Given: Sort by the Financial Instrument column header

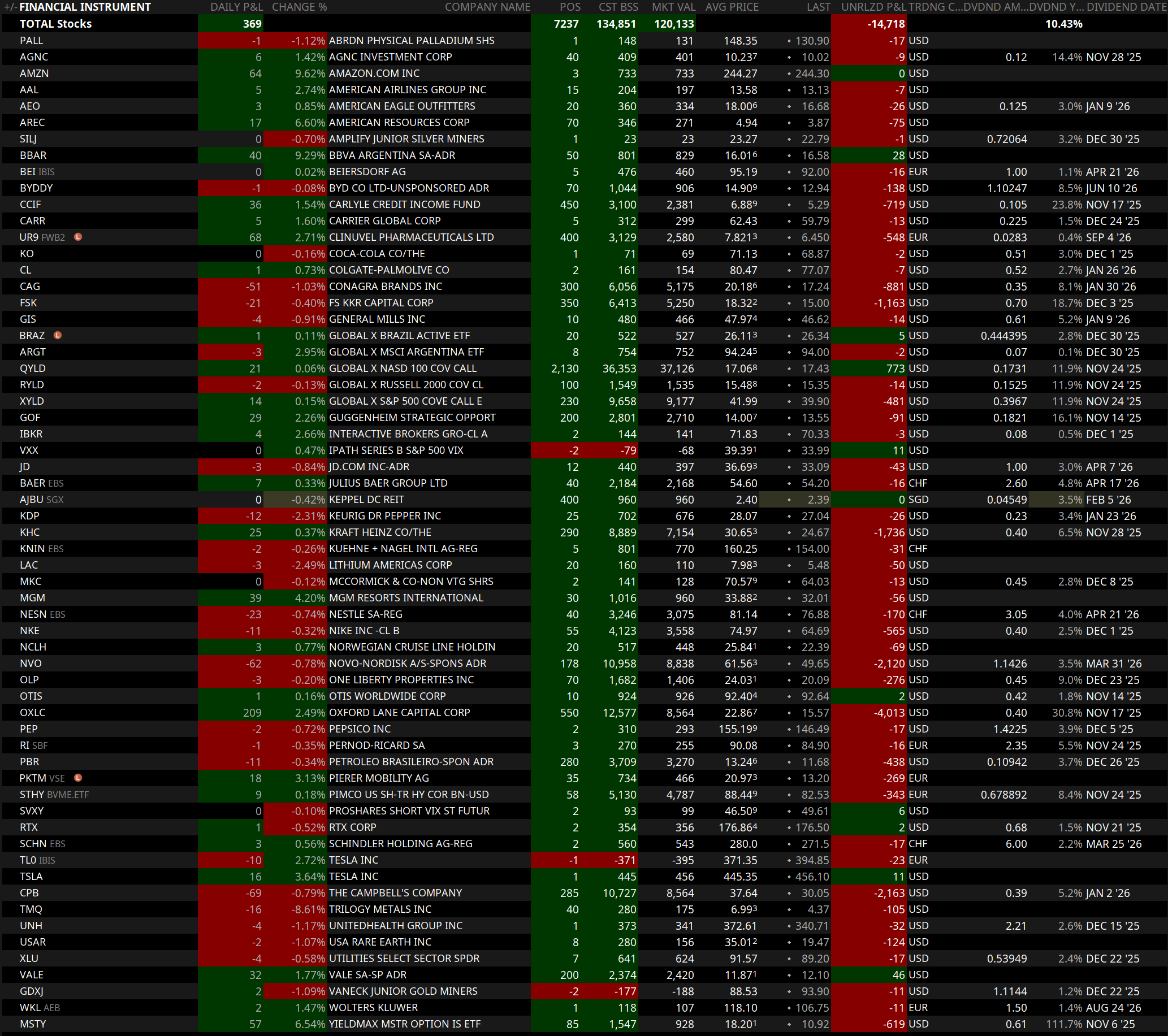Looking at the screenshot, I should 85,7.
